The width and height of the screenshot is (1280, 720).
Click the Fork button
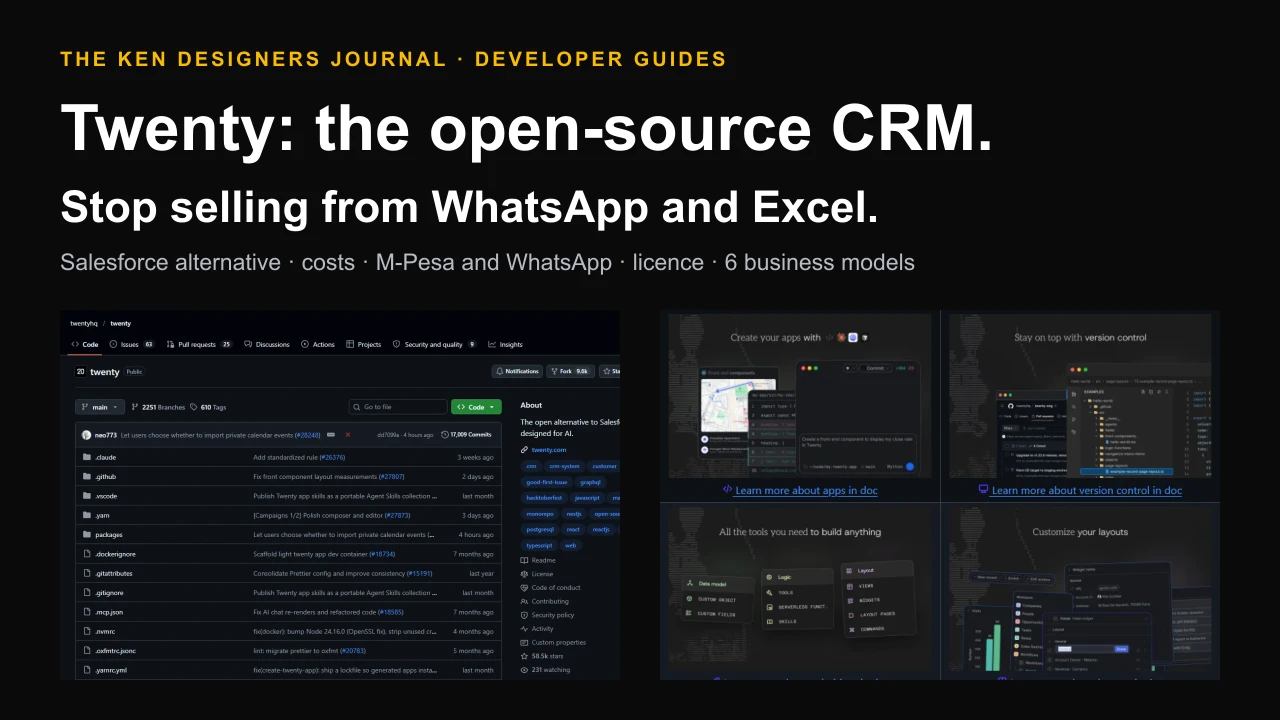(x=570, y=371)
